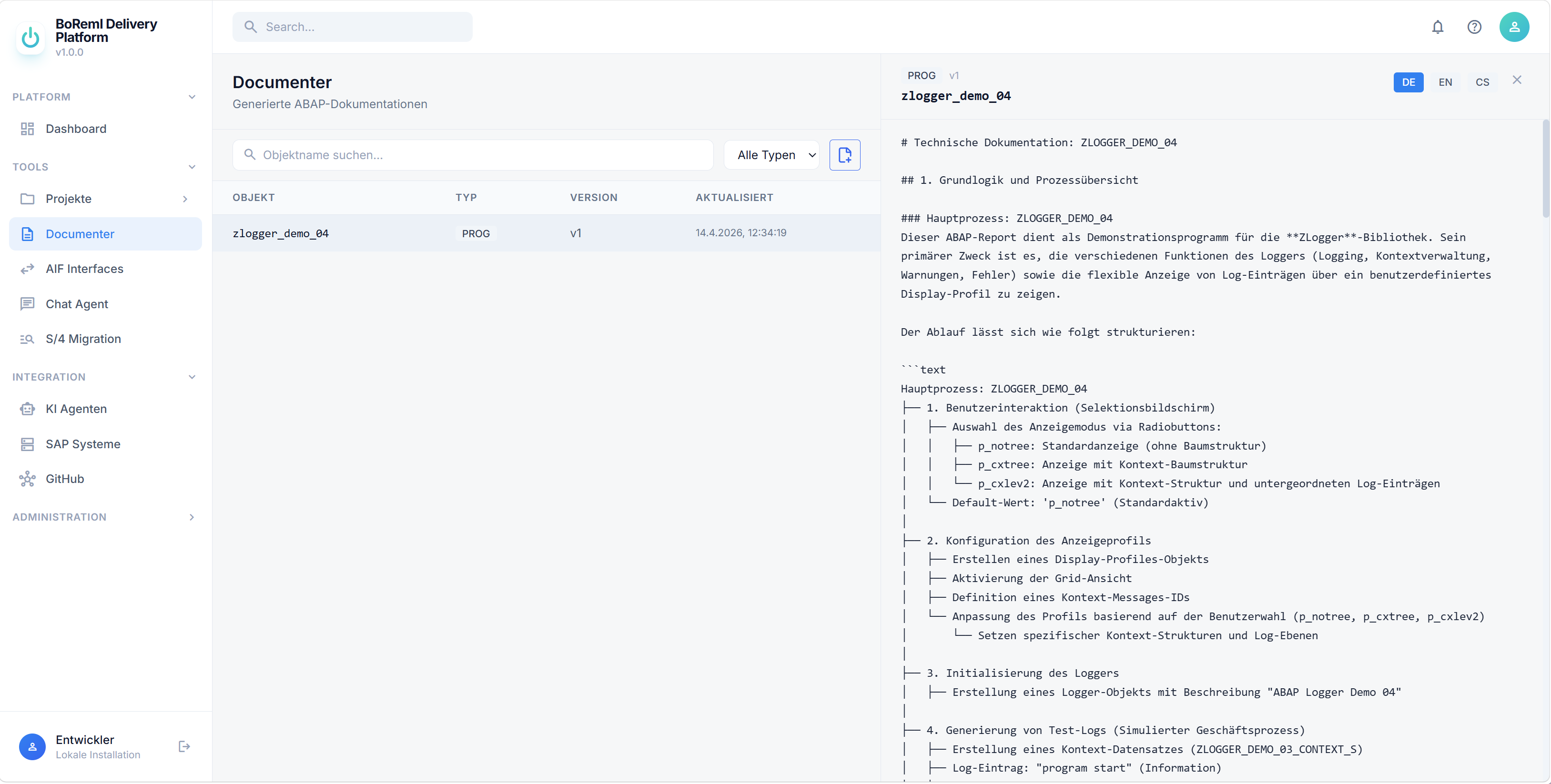Screen dimensions: 1551x784
Task: Click the magnifier icon in Objektname search
Action: [250, 155]
